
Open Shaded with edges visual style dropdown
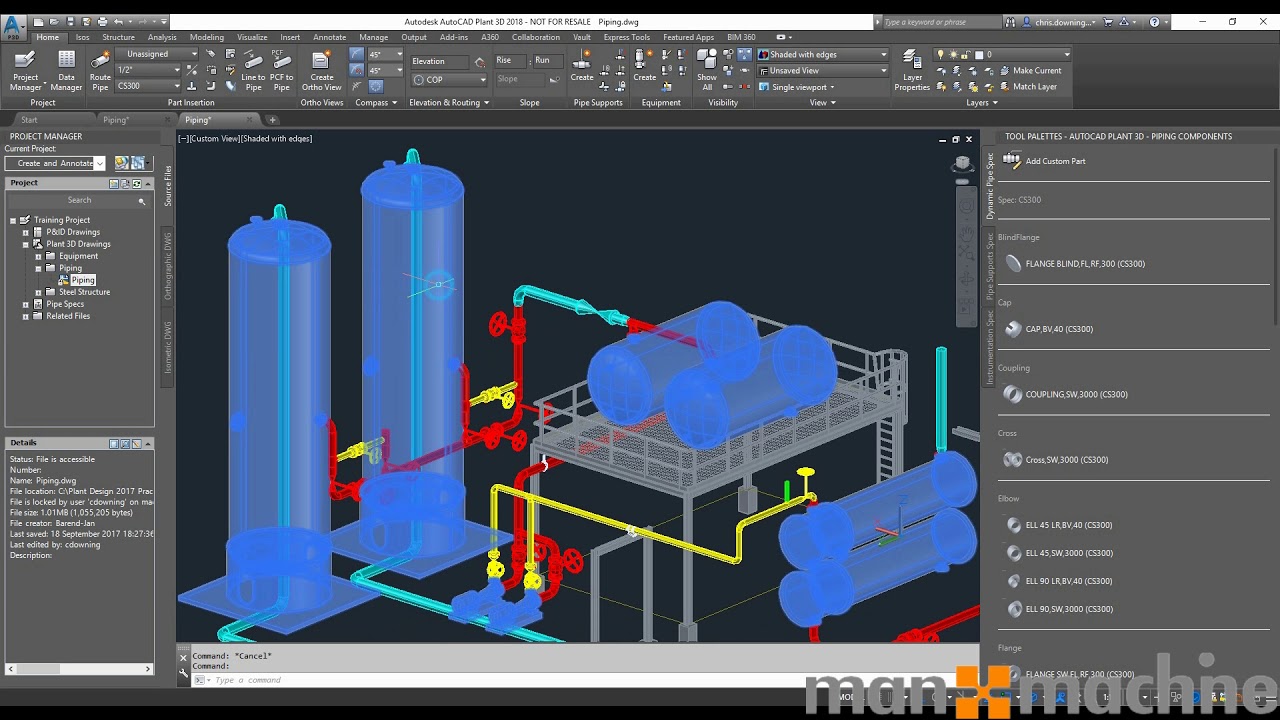822,54
